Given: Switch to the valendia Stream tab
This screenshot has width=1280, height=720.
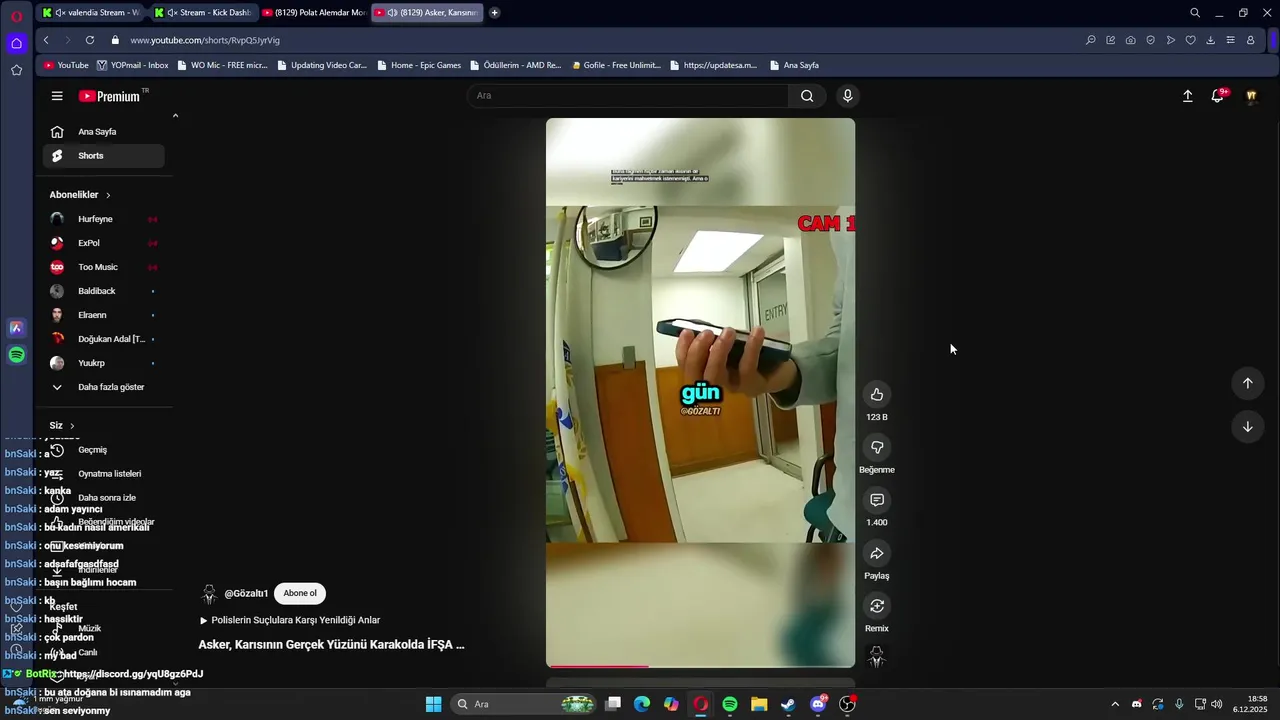Looking at the screenshot, I should (x=90, y=13).
